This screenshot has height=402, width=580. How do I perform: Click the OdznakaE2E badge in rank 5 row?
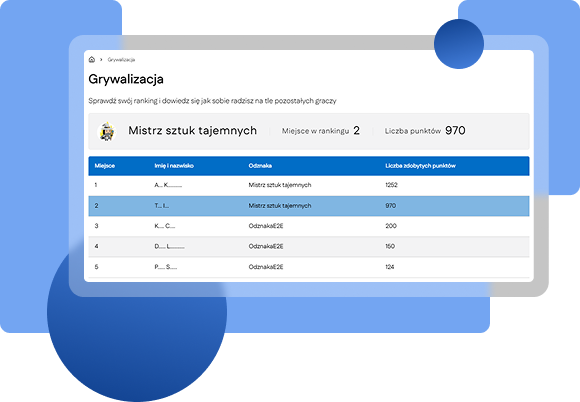[x=266, y=267]
